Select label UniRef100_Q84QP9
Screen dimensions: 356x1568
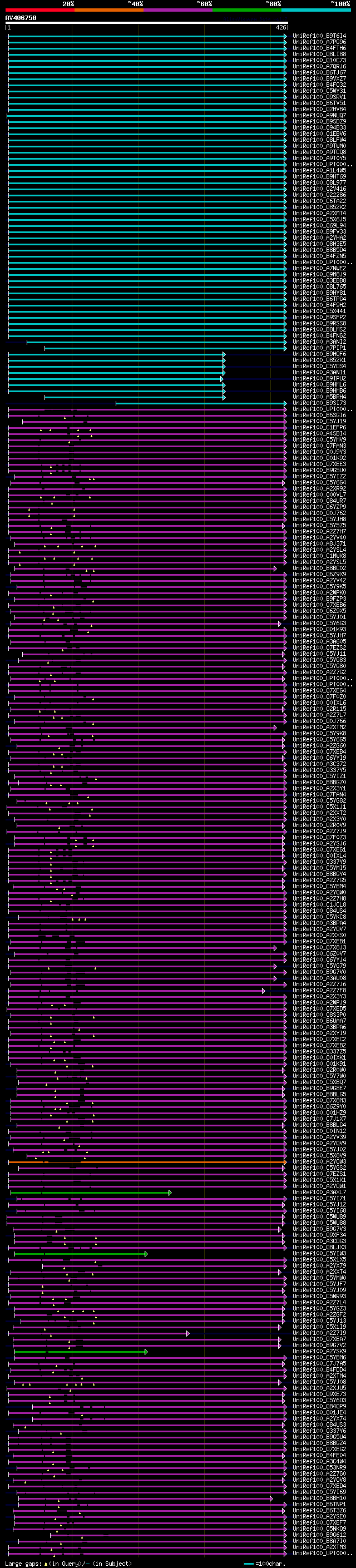pyautogui.click(x=319, y=1406)
